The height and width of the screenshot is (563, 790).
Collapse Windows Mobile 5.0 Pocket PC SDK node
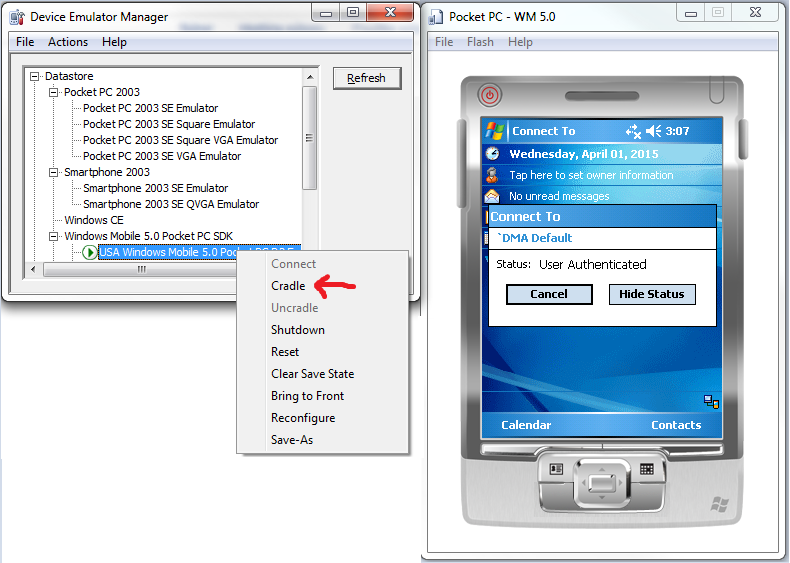tap(53, 236)
